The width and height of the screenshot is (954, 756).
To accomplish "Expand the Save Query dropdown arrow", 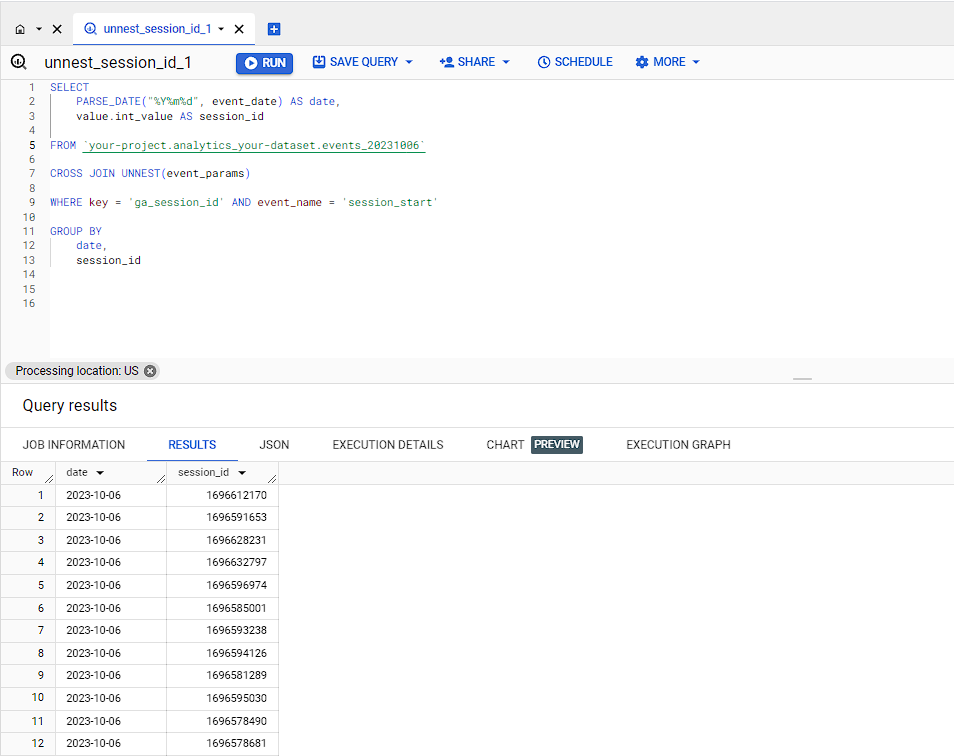I will [409, 62].
